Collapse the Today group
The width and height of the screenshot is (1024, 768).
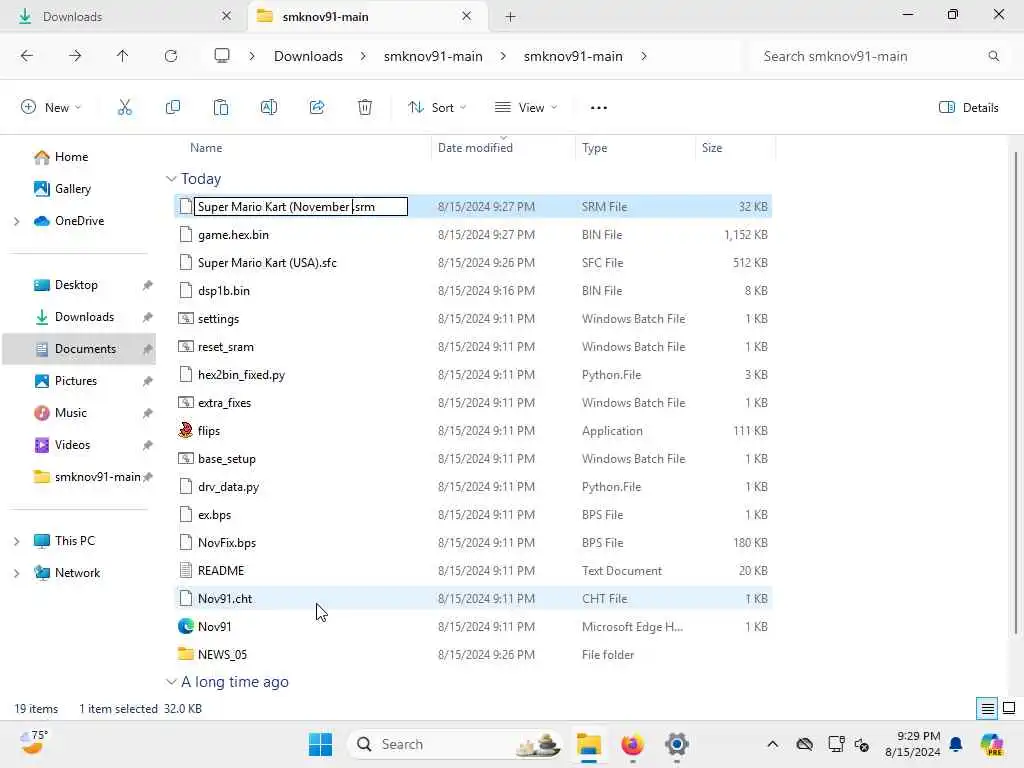(x=171, y=179)
